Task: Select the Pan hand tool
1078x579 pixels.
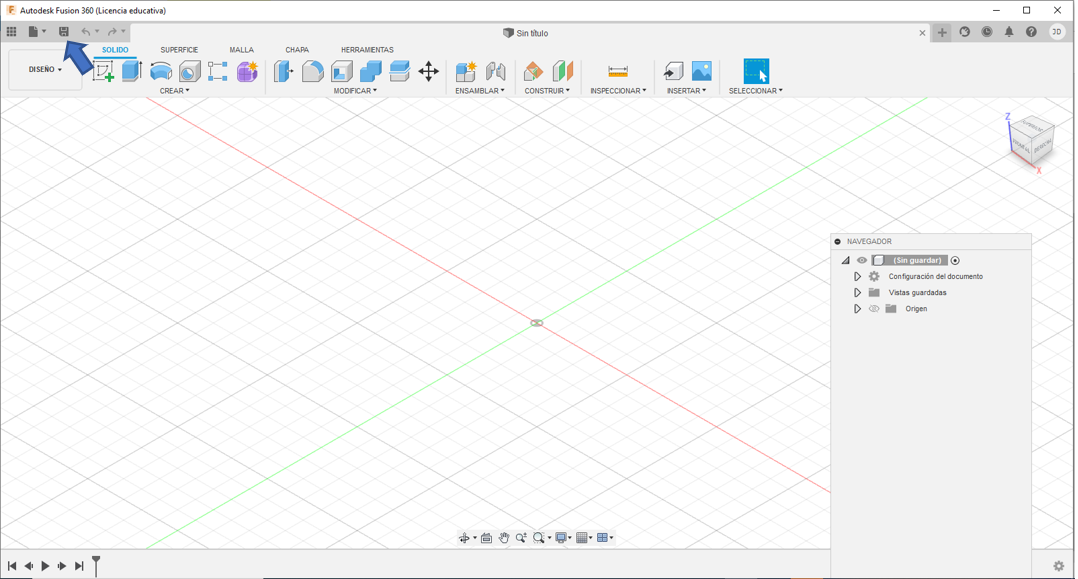Action: click(x=504, y=538)
